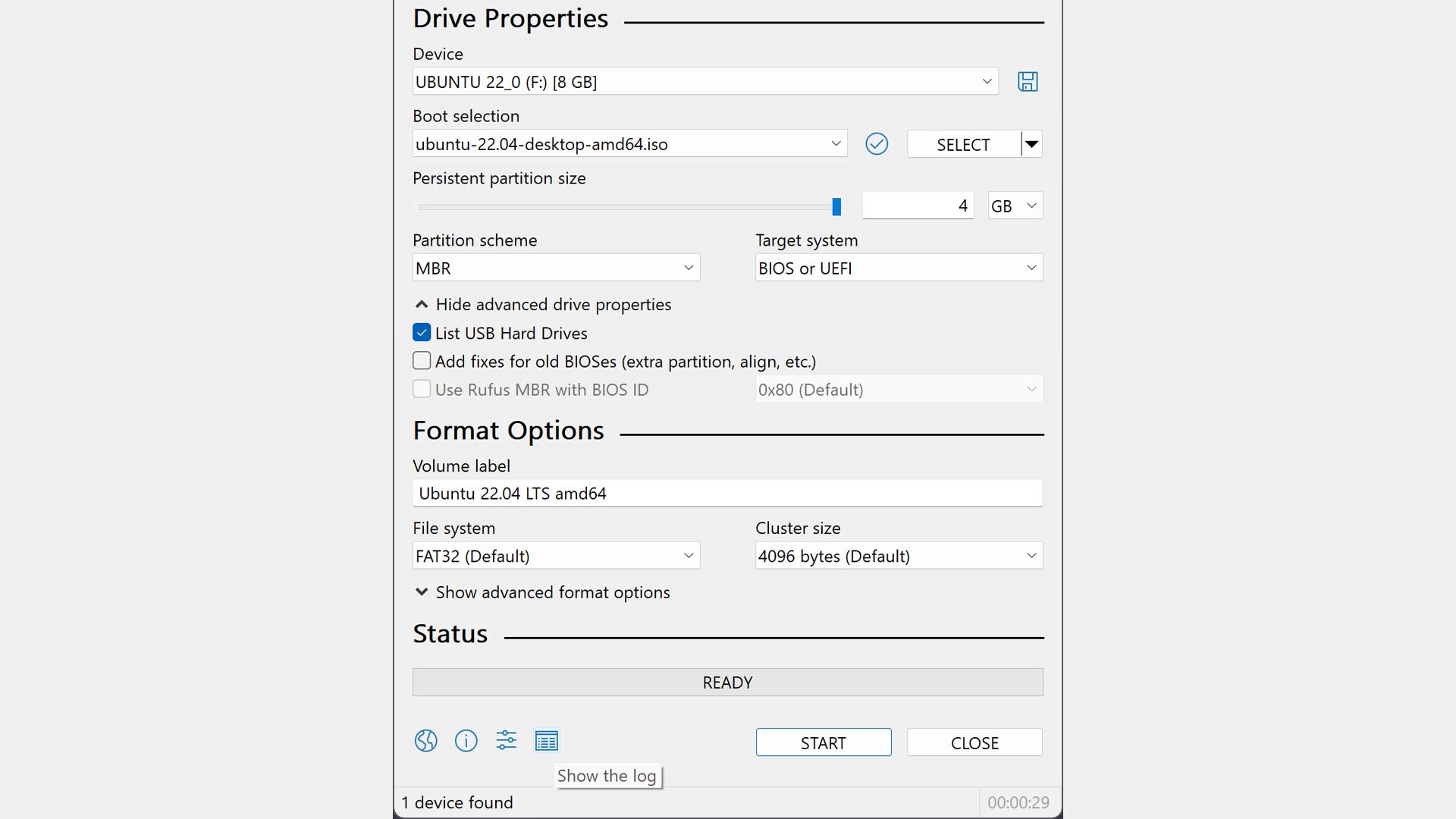Show the log icon
The width and height of the screenshot is (1456, 819).
click(x=547, y=741)
